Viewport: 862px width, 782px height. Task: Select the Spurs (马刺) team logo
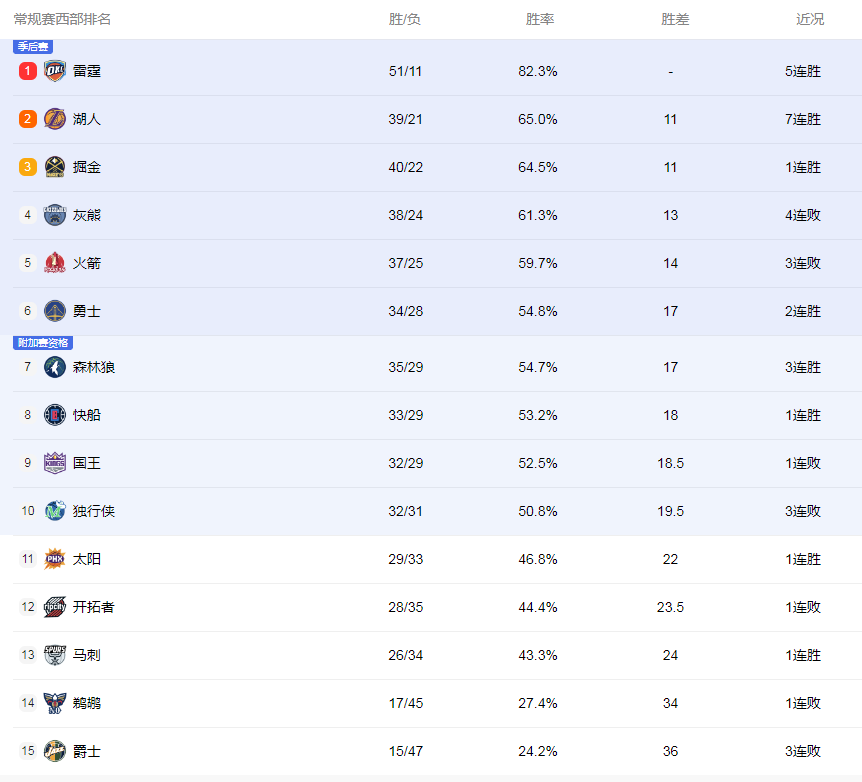click(55, 655)
